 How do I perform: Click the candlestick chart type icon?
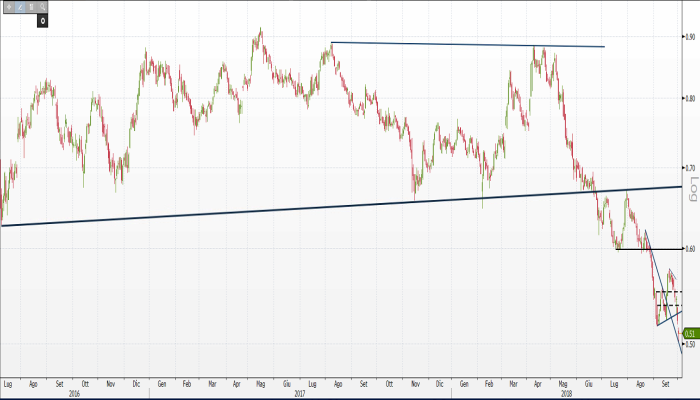coord(31,7)
